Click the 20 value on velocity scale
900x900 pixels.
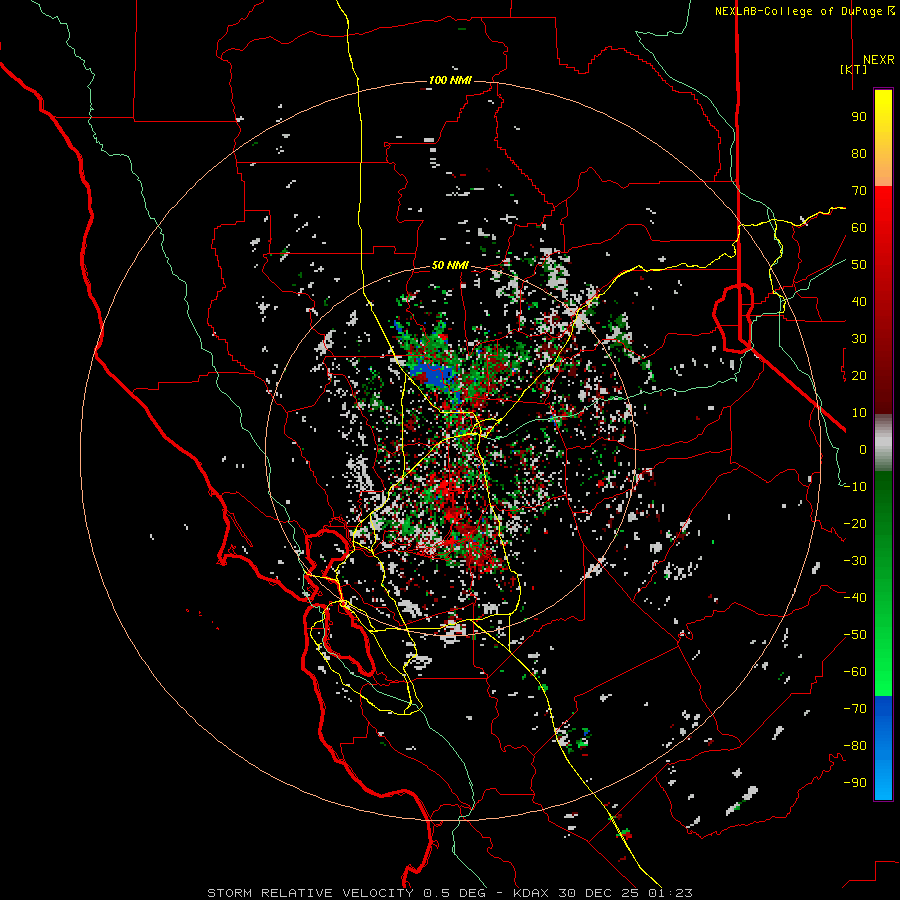pos(859,375)
